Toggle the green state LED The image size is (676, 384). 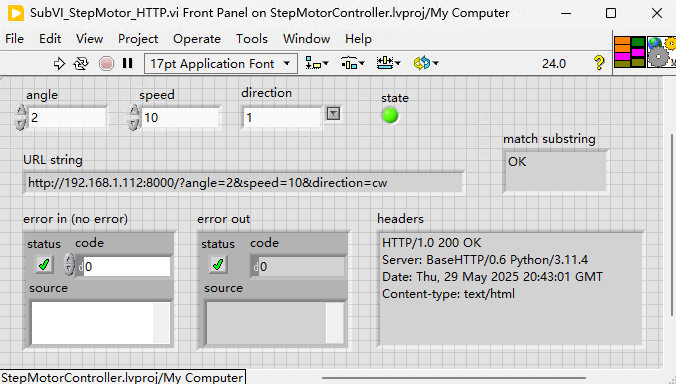pos(390,116)
